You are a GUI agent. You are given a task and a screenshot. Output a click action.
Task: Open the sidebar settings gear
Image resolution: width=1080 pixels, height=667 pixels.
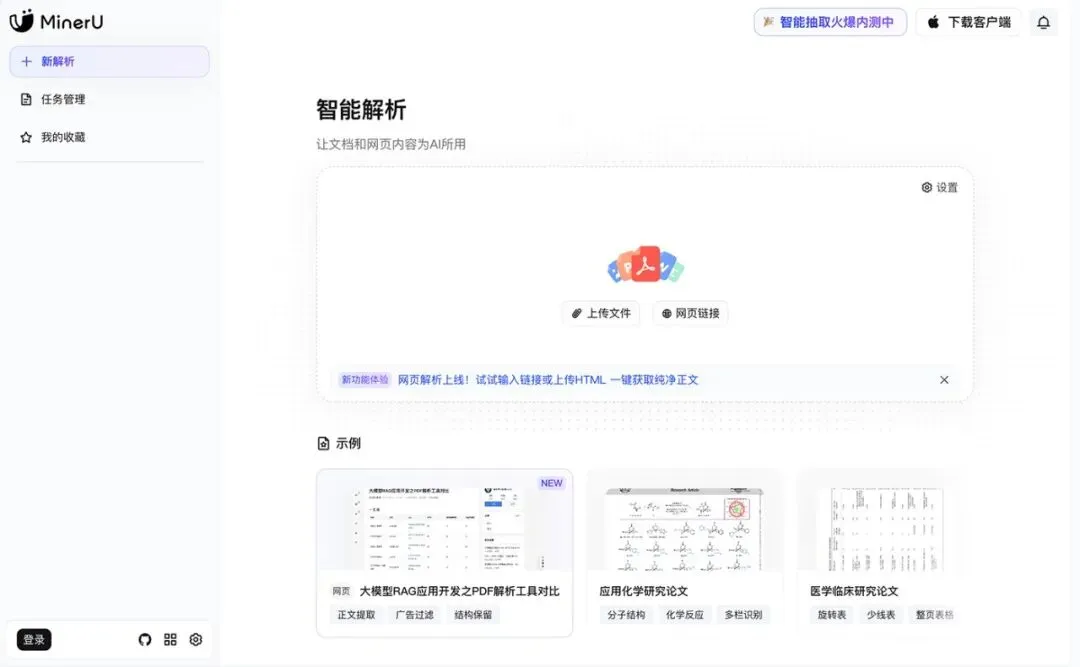[196, 639]
